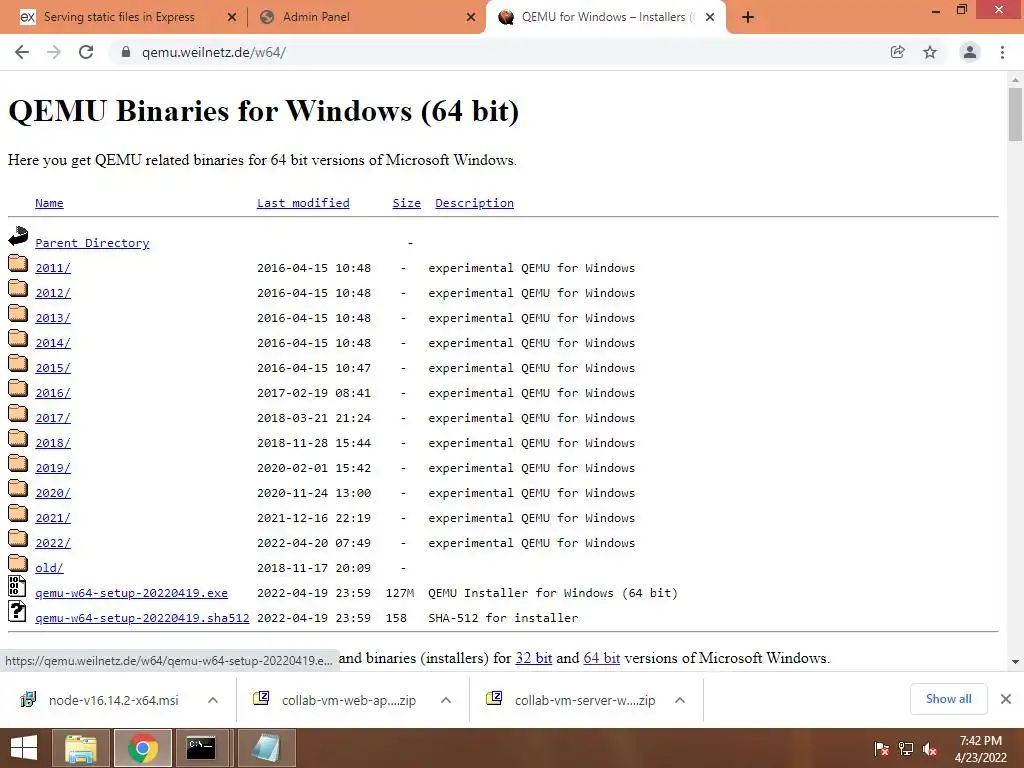Download qemu-w64-setup-20220419.exe

pos(131,593)
